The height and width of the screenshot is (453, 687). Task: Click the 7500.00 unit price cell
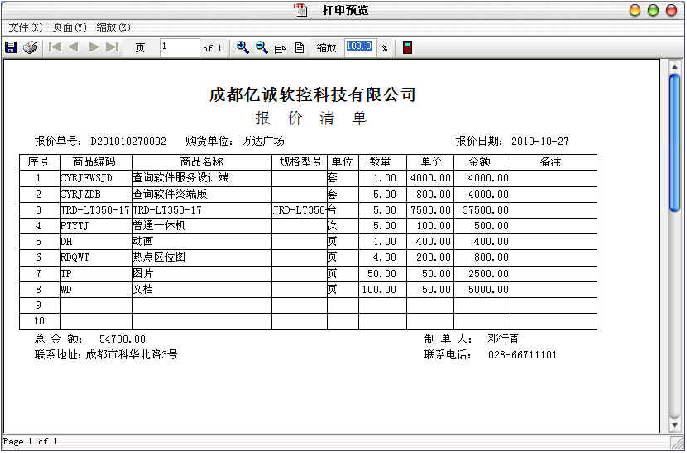(x=430, y=210)
